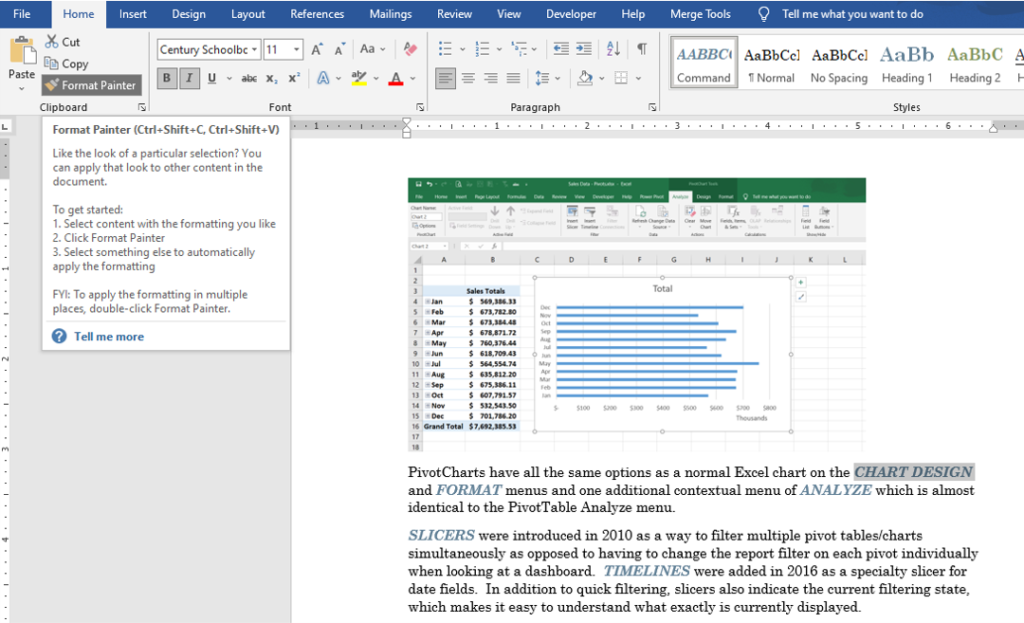Click the tab selector at ruler corner

coord(5,127)
